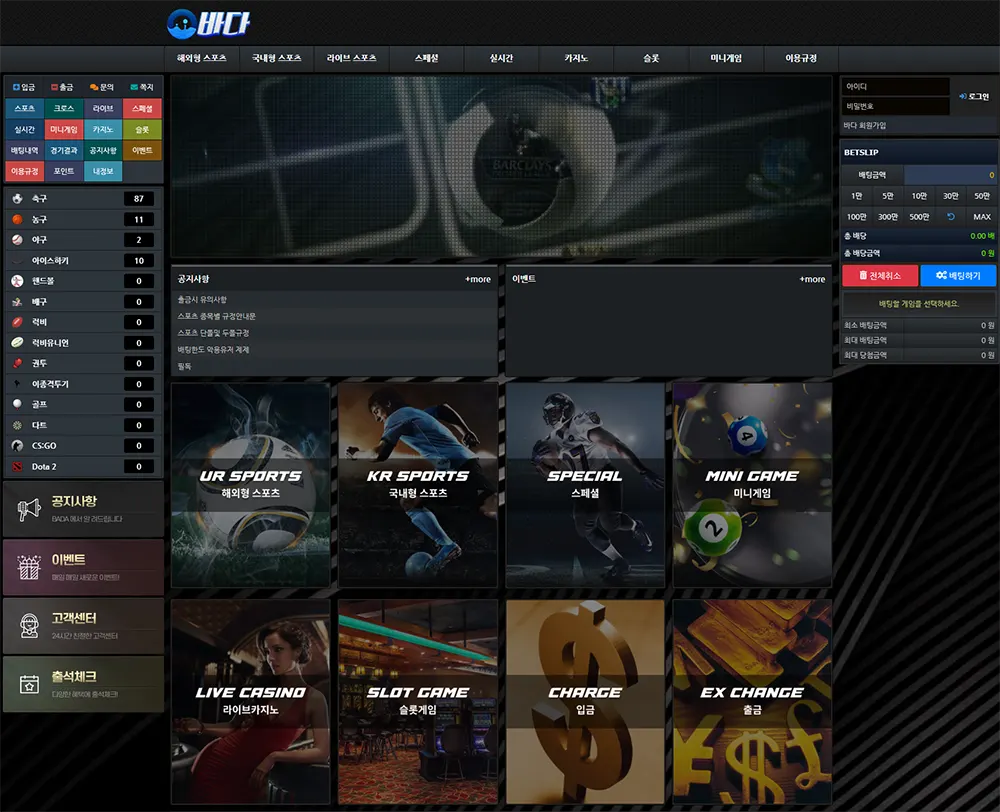Open the CHARGE 입금 card
The height and width of the screenshot is (812, 1000).
(x=585, y=701)
